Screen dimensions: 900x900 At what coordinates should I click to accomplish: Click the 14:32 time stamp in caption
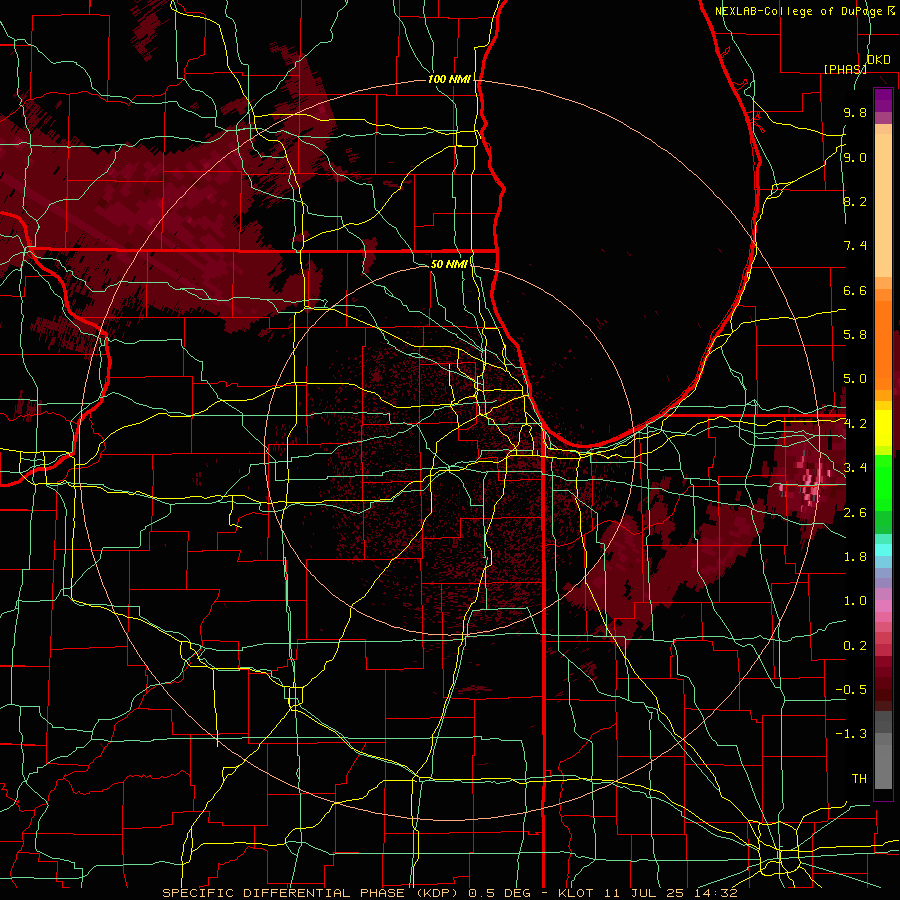[x=714, y=893]
